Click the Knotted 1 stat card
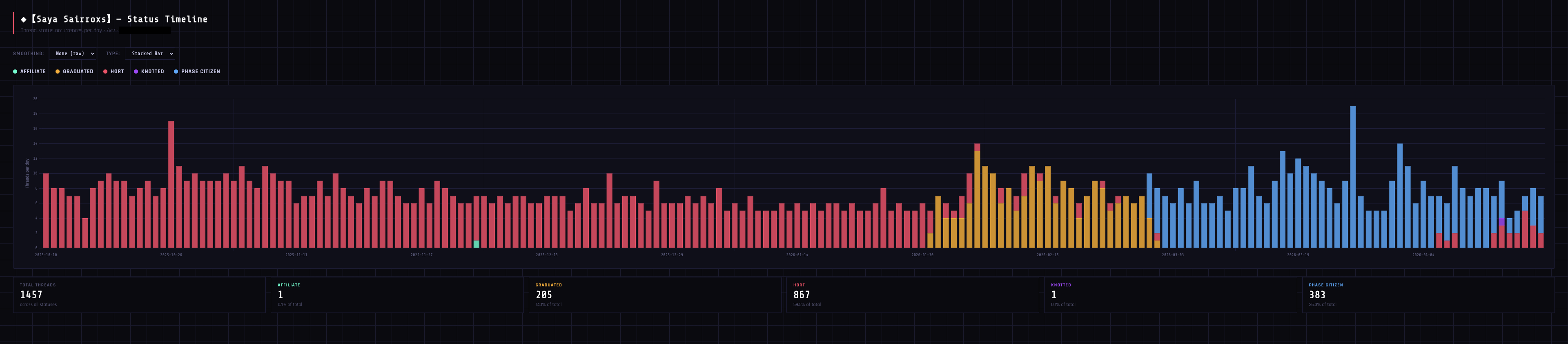Image resolution: width=1568 pixels, height=344 pixels. 1171,295
